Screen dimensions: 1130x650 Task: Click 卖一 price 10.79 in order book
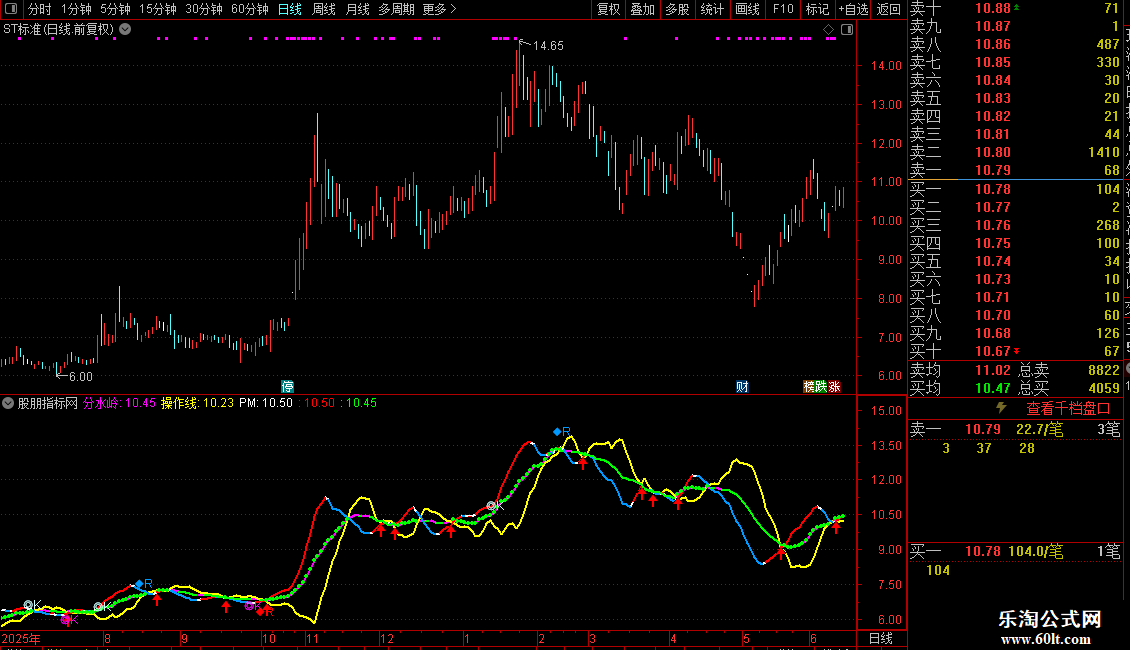pos(992,170)
